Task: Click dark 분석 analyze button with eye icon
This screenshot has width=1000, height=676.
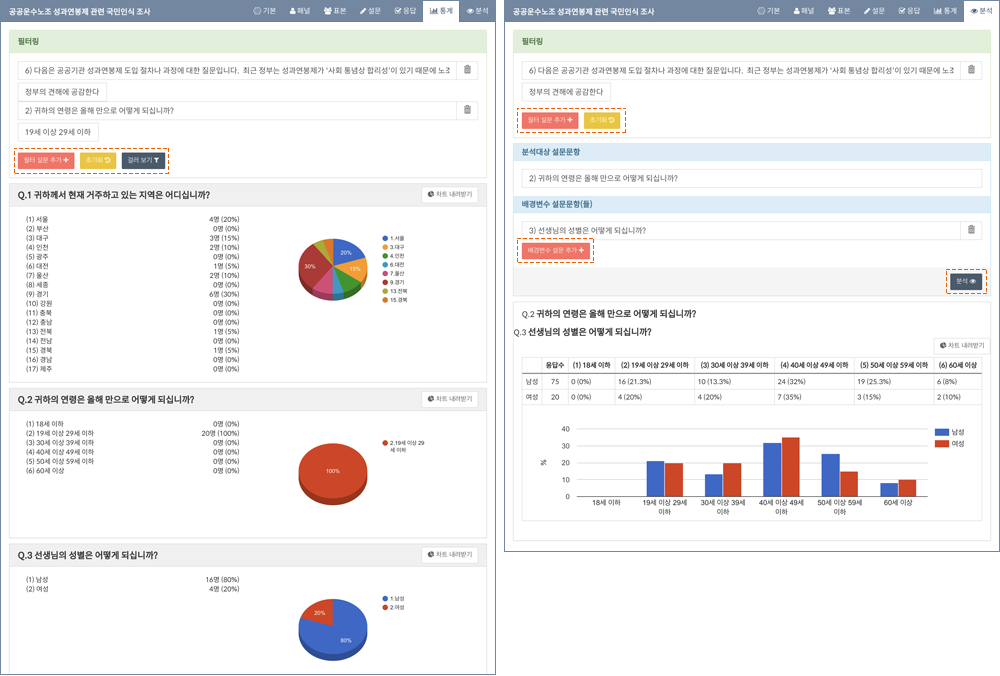Action: coord(966,281)
